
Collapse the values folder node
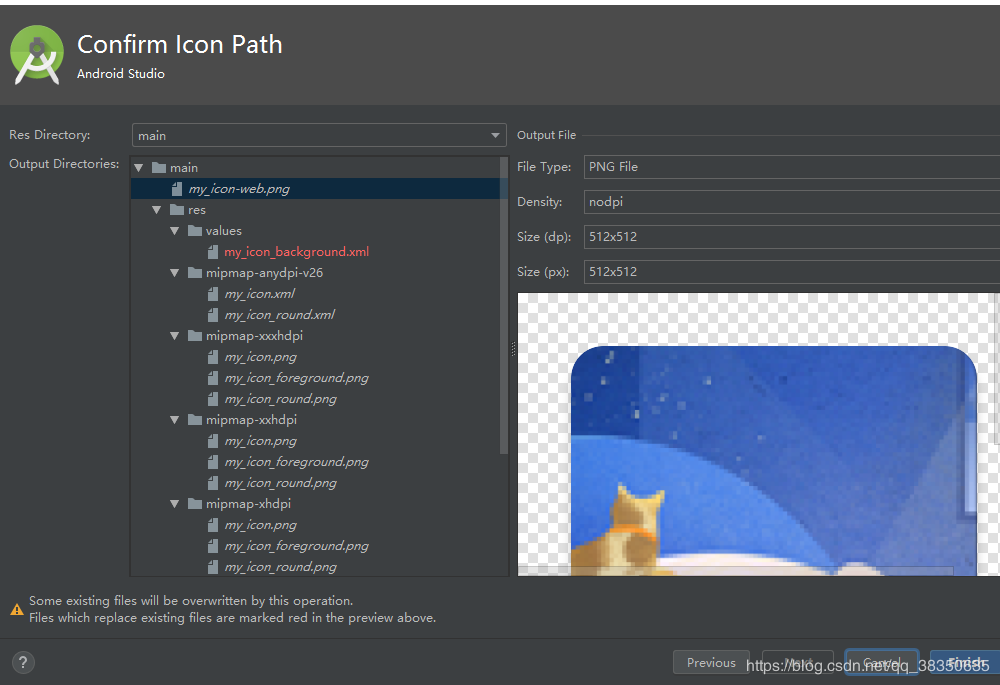pyautogui.click(x=175, y=231)
